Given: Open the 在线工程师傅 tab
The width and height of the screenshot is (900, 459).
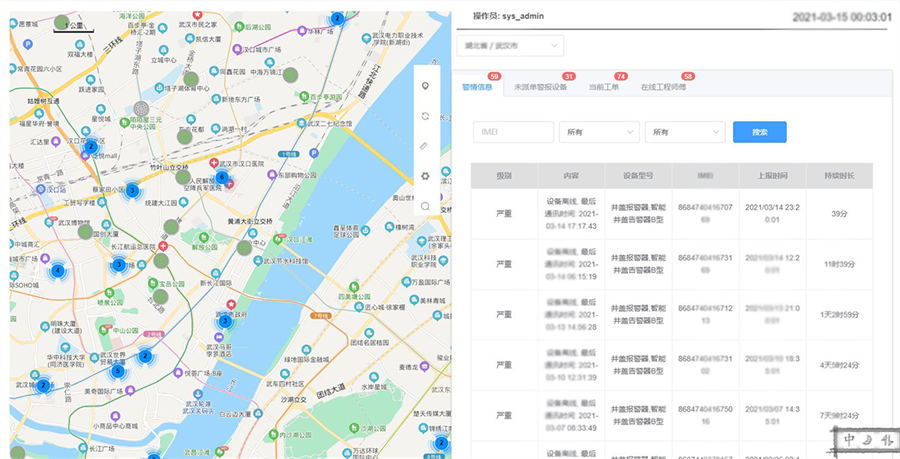Looking at the screenshot, I should (663, 87).
